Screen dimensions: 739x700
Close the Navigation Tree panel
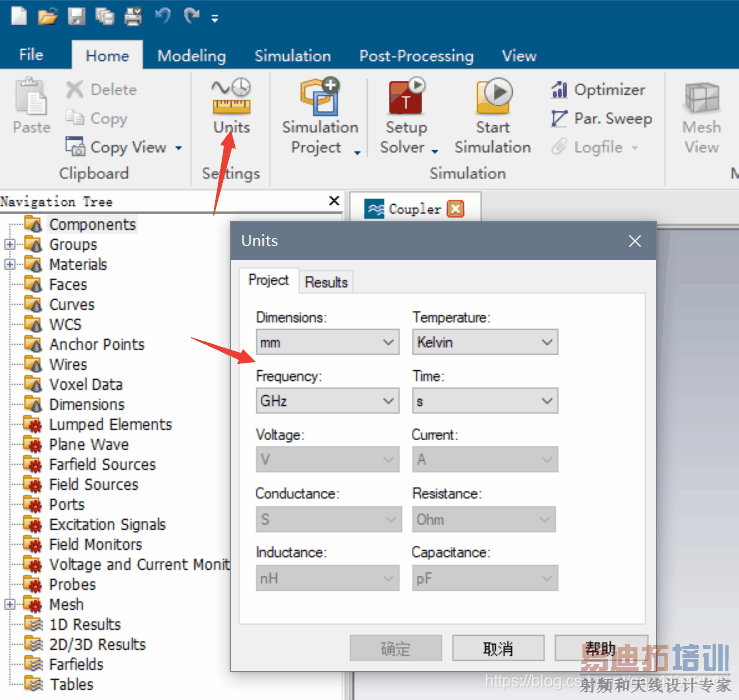(334, 201)
